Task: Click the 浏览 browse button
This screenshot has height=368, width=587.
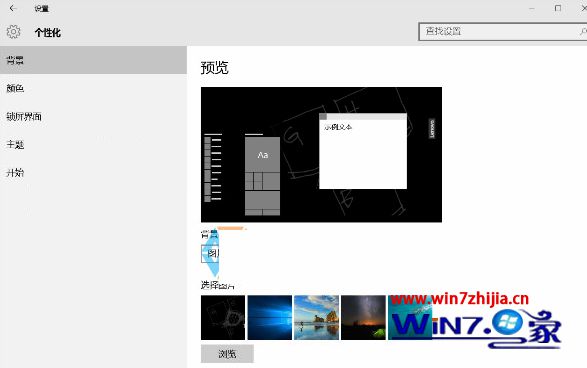Action: pyautogui.click(x=227, y=354)
